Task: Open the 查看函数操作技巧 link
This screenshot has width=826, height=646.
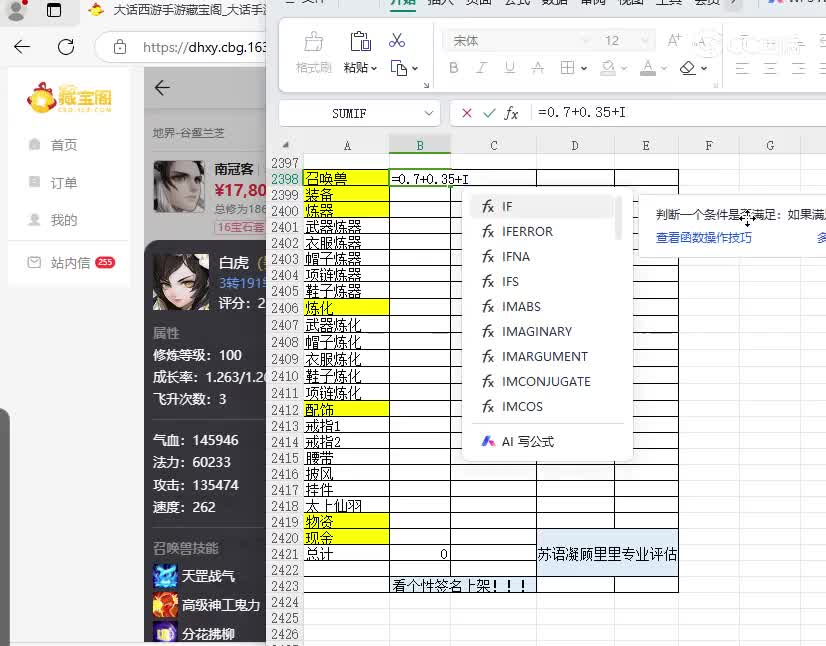Action: (x=704, y=238)
